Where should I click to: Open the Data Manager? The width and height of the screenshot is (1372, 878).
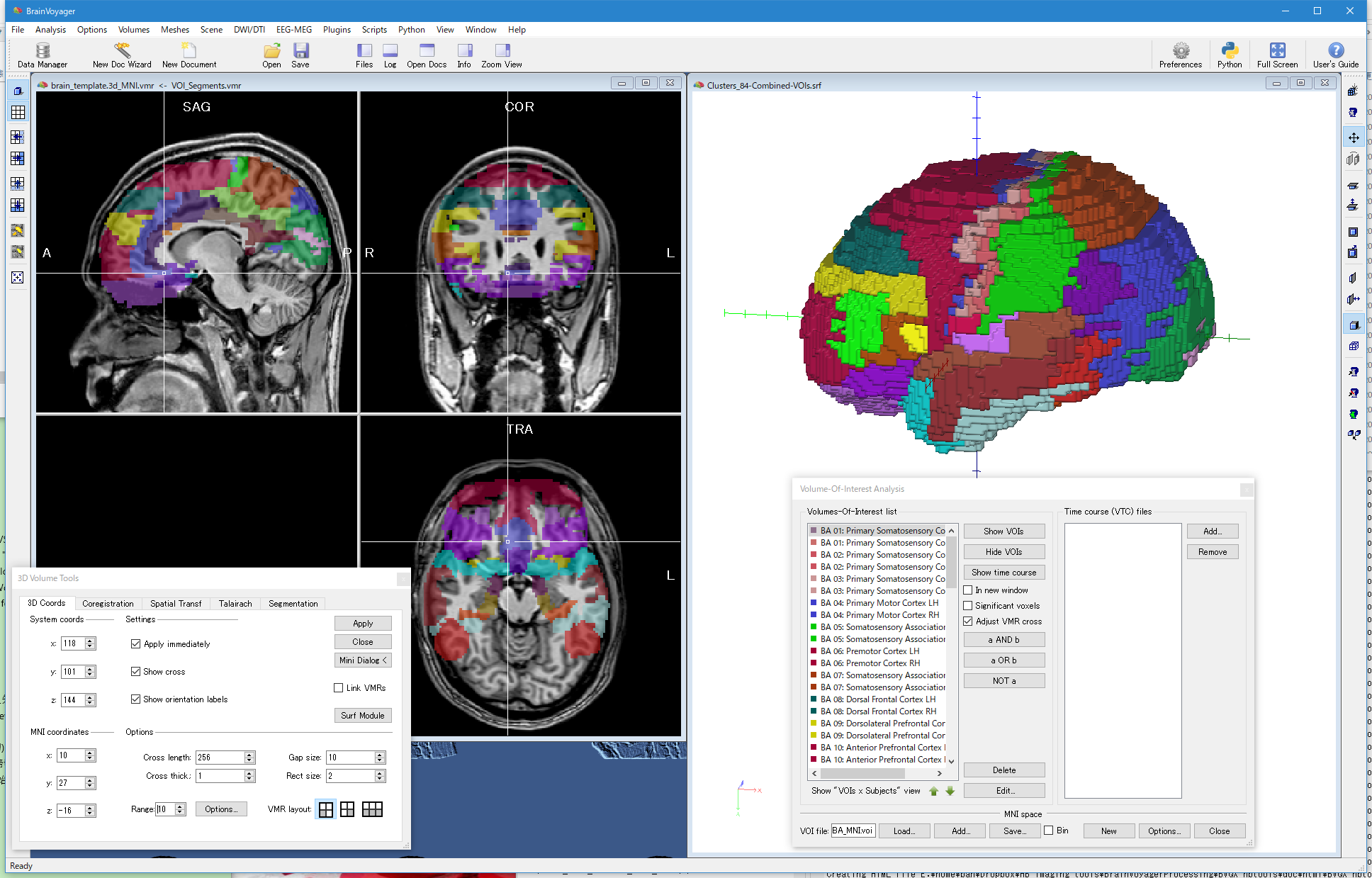43,55
